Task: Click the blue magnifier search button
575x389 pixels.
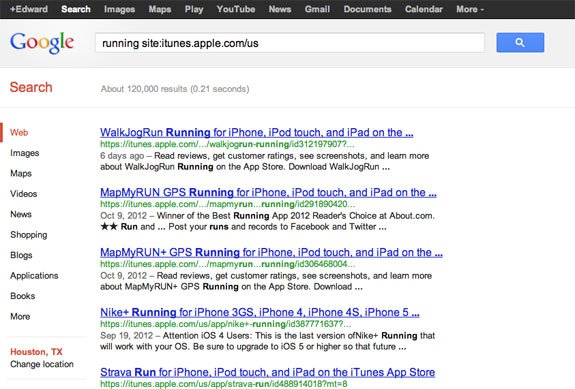Action: click(520, 43)
